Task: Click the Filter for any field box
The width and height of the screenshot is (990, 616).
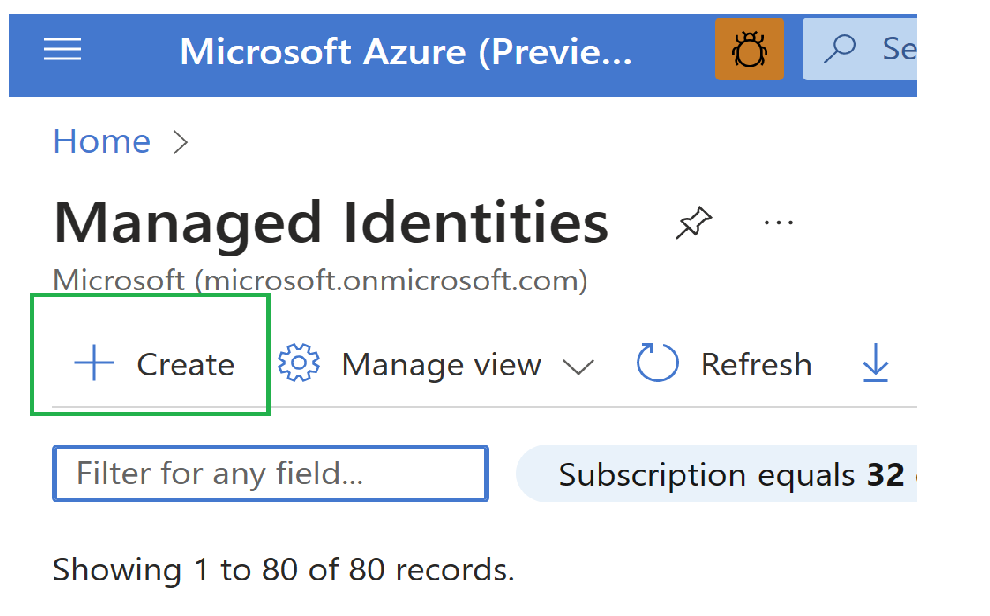Action: tap(270, 473)
